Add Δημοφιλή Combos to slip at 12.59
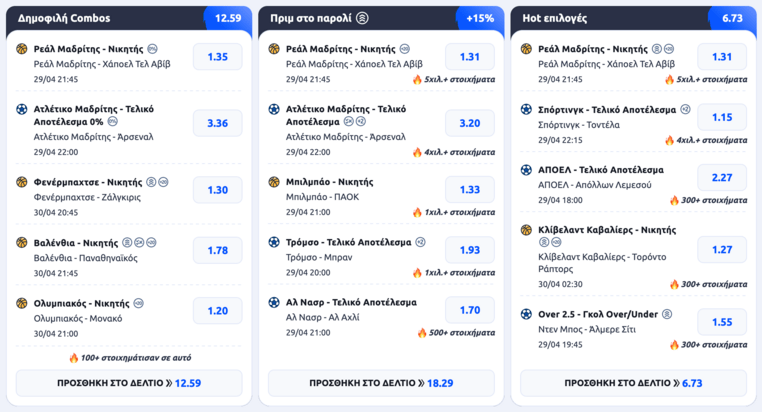762x412 pixels. tap(129, 383)
